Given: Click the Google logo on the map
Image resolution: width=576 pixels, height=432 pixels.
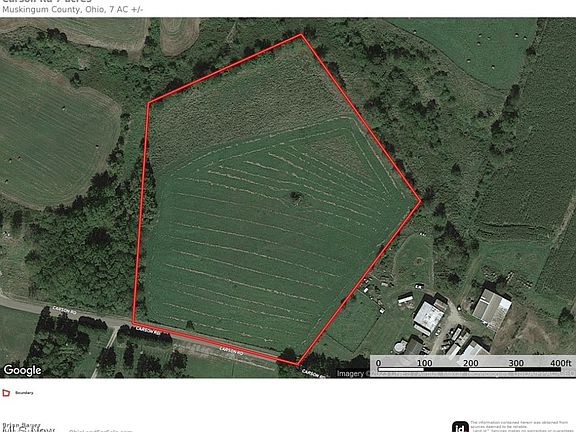Looking at the screenshot, I should click(x=22, y=370).
